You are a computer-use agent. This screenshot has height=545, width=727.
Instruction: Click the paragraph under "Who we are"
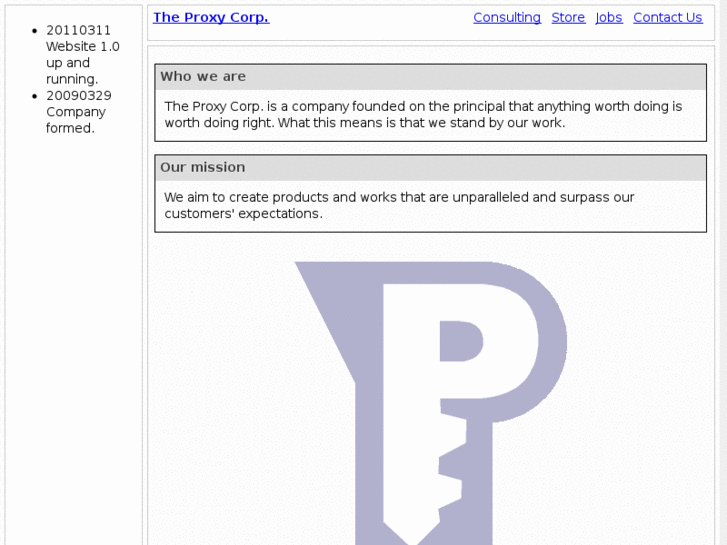[423, 114]
